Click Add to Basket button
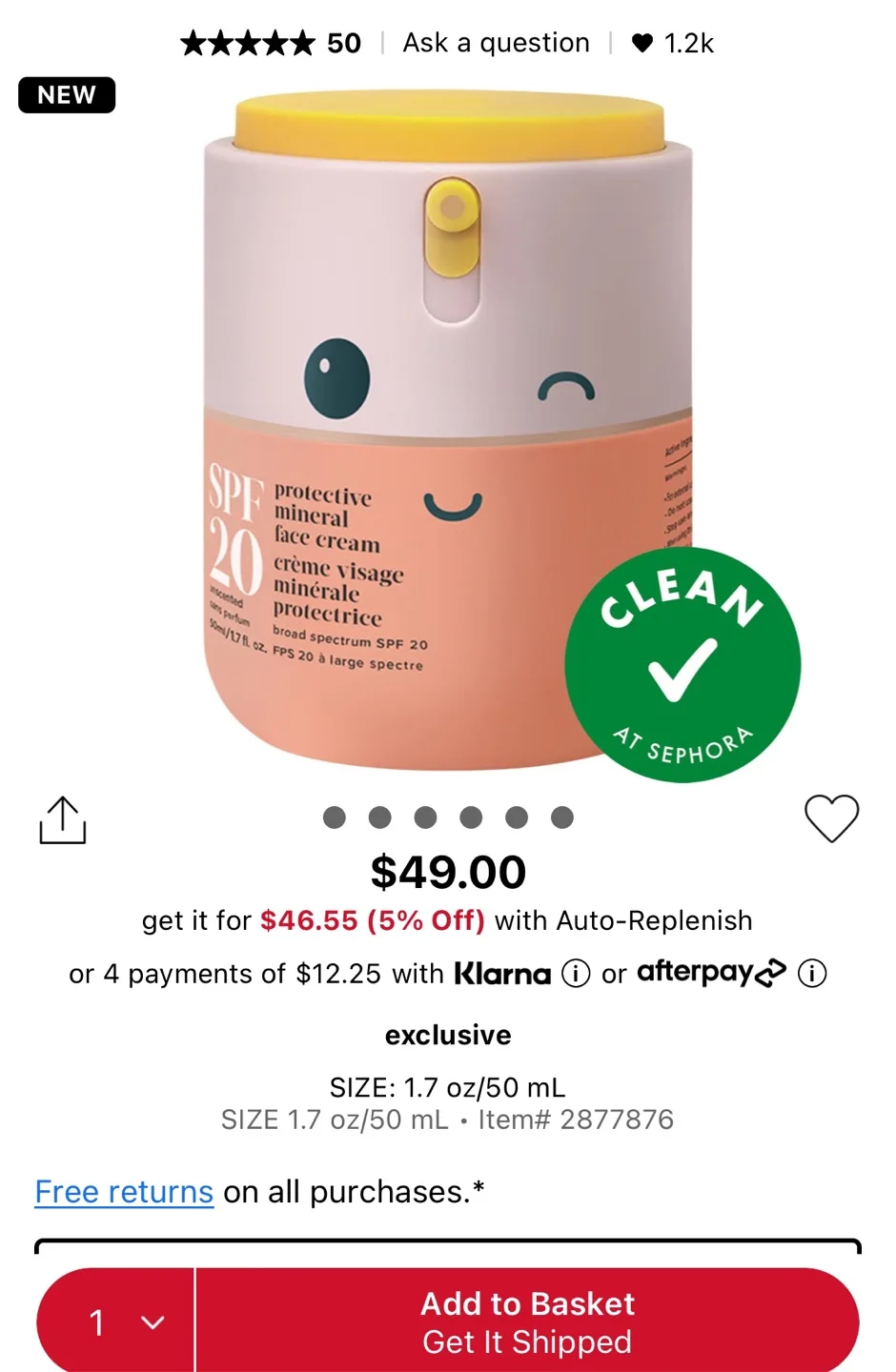 [x=528, y=1322]
